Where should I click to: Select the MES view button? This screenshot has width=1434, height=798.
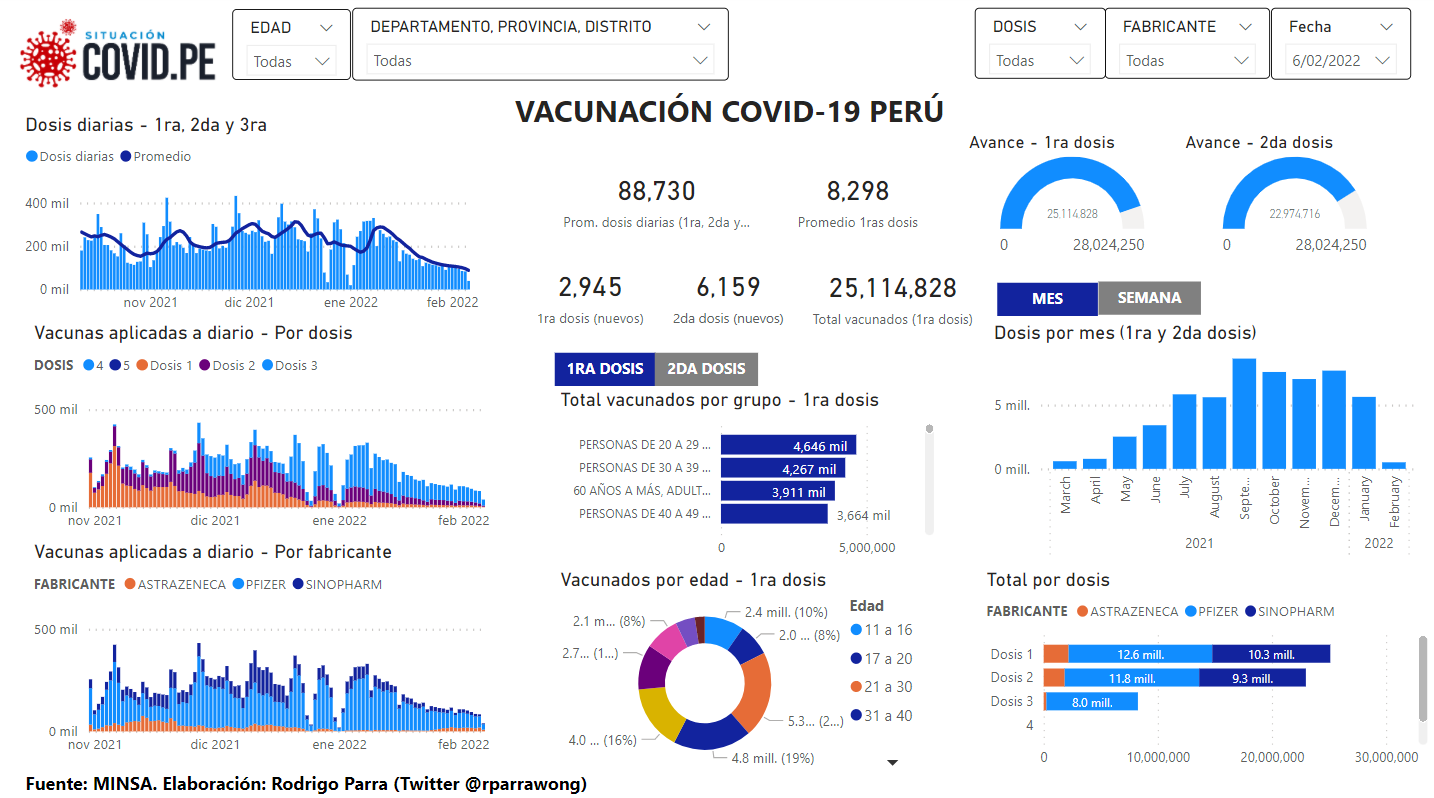point(1048,298)
